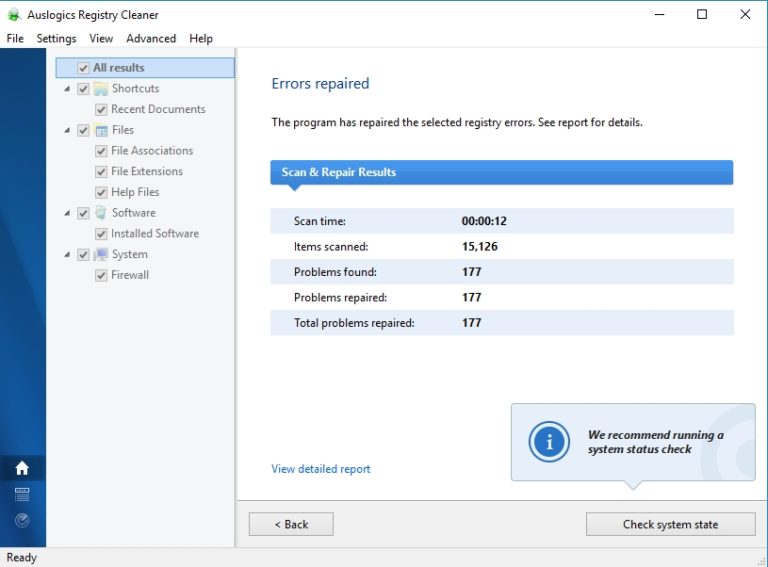Open the Home view in the sidebar
Screen dimensions: 768x567
(x=22, y=468)
